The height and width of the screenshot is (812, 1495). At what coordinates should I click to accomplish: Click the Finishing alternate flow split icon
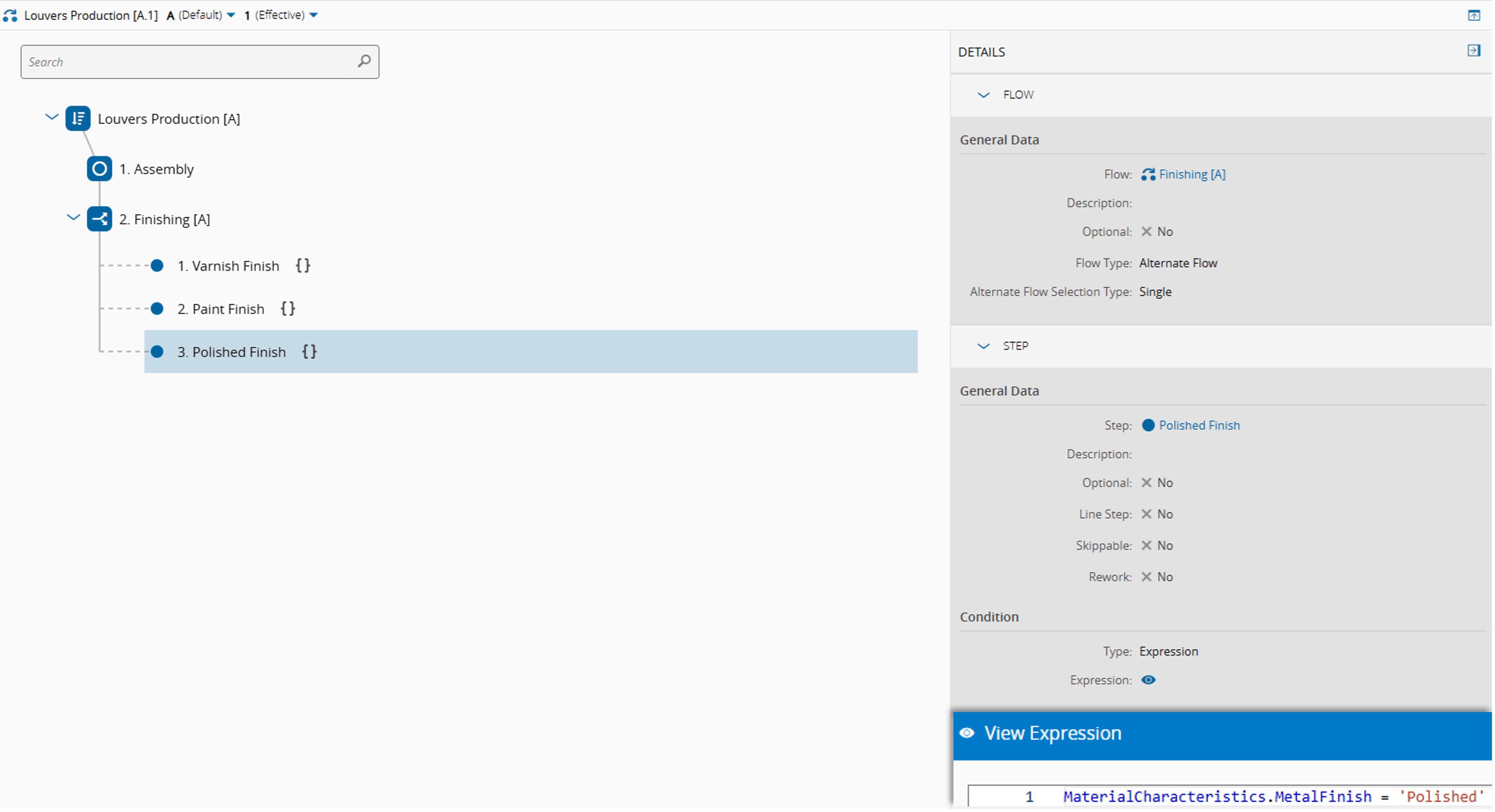click(99, 219)
